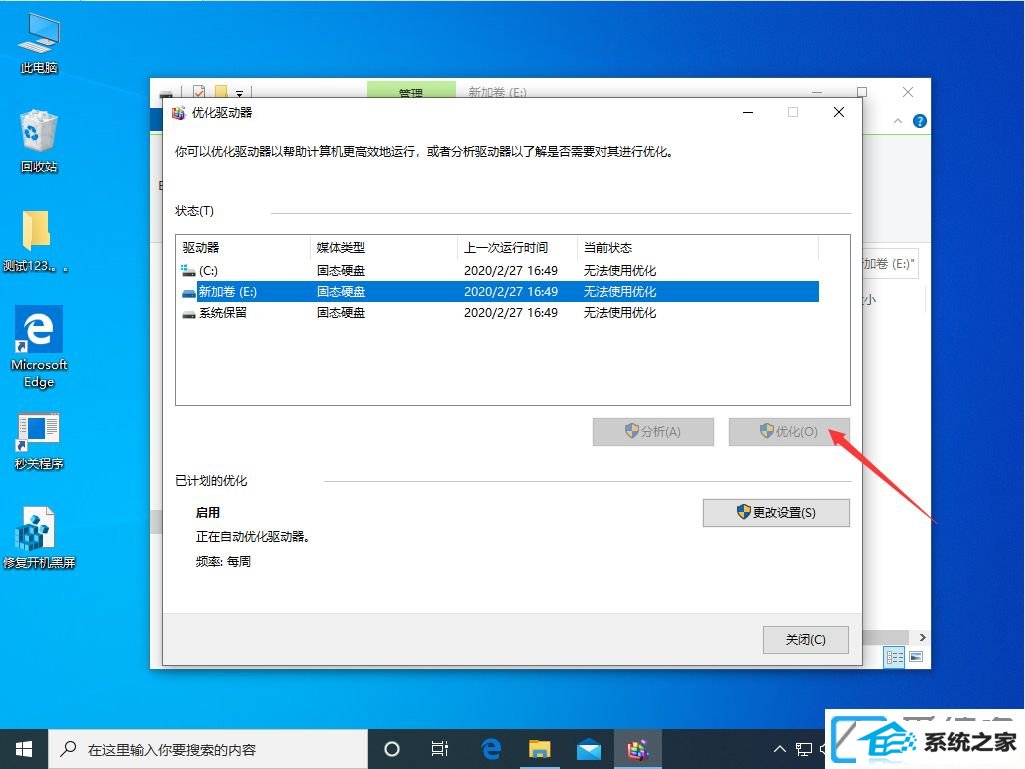Click the 驱动器 column header

244,247
